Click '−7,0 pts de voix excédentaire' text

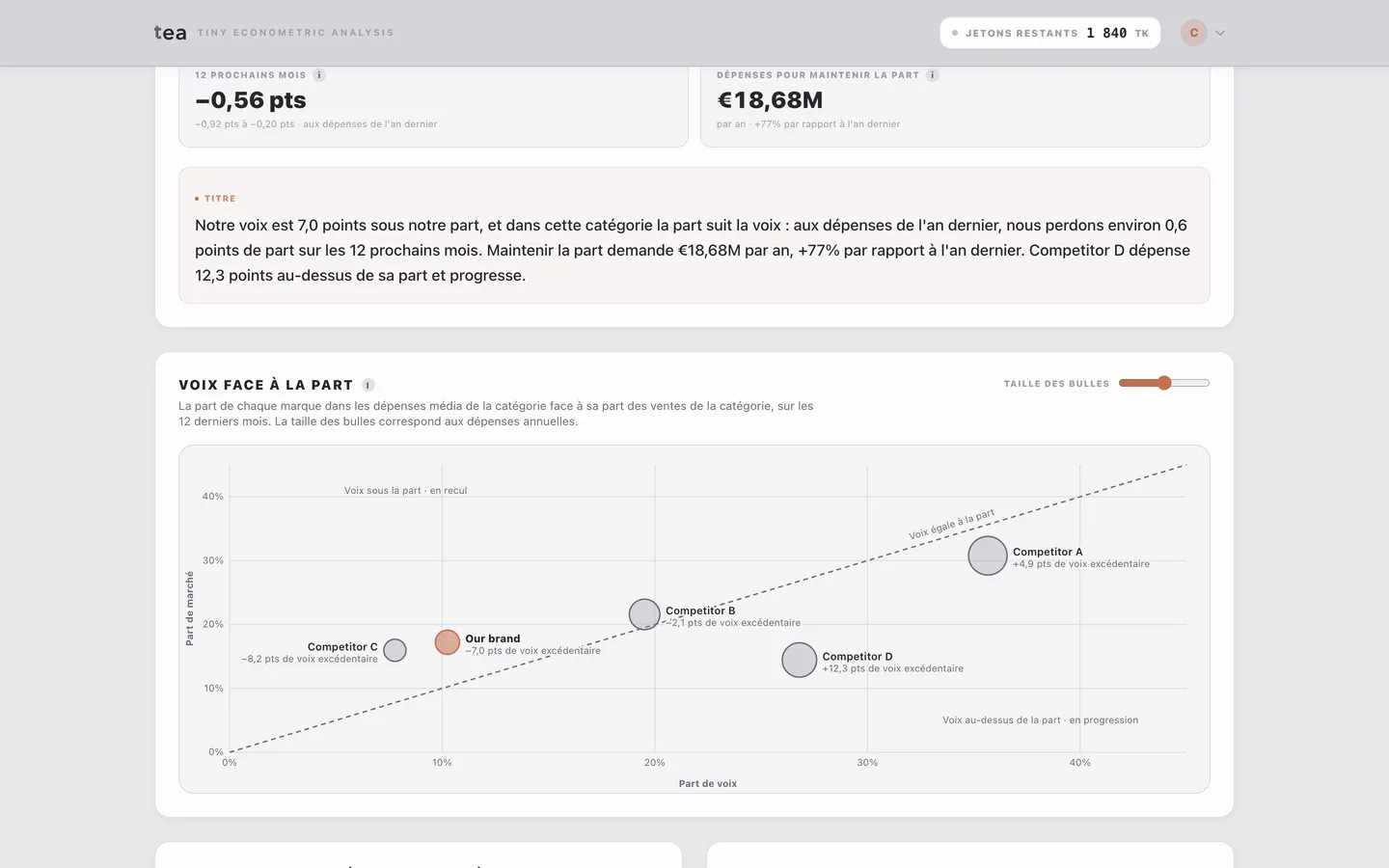(x=532, y=651)
